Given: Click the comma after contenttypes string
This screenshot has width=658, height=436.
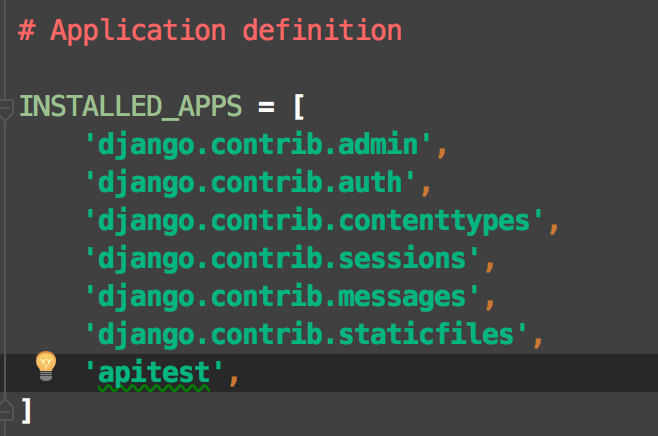Looking at the screenshot, I should tap(554, 229).
